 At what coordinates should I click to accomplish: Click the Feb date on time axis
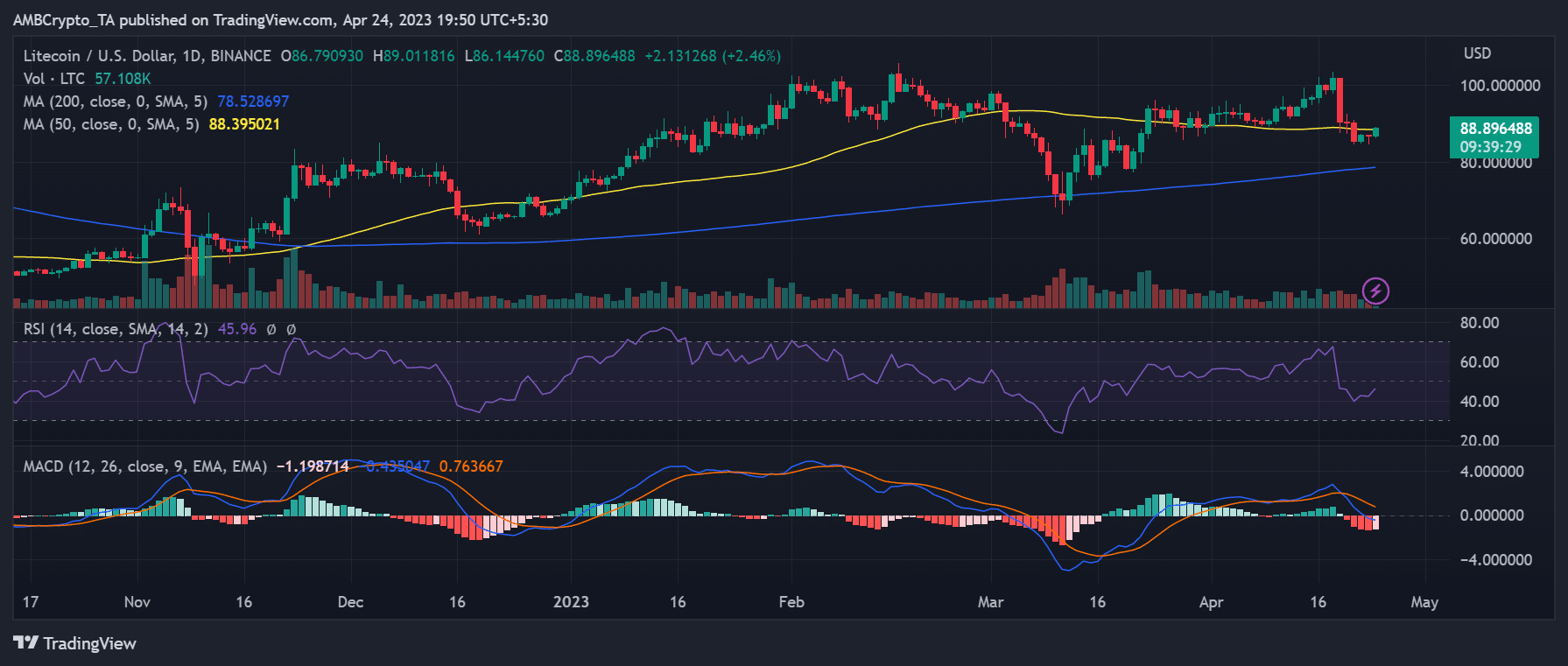point(791,602)
